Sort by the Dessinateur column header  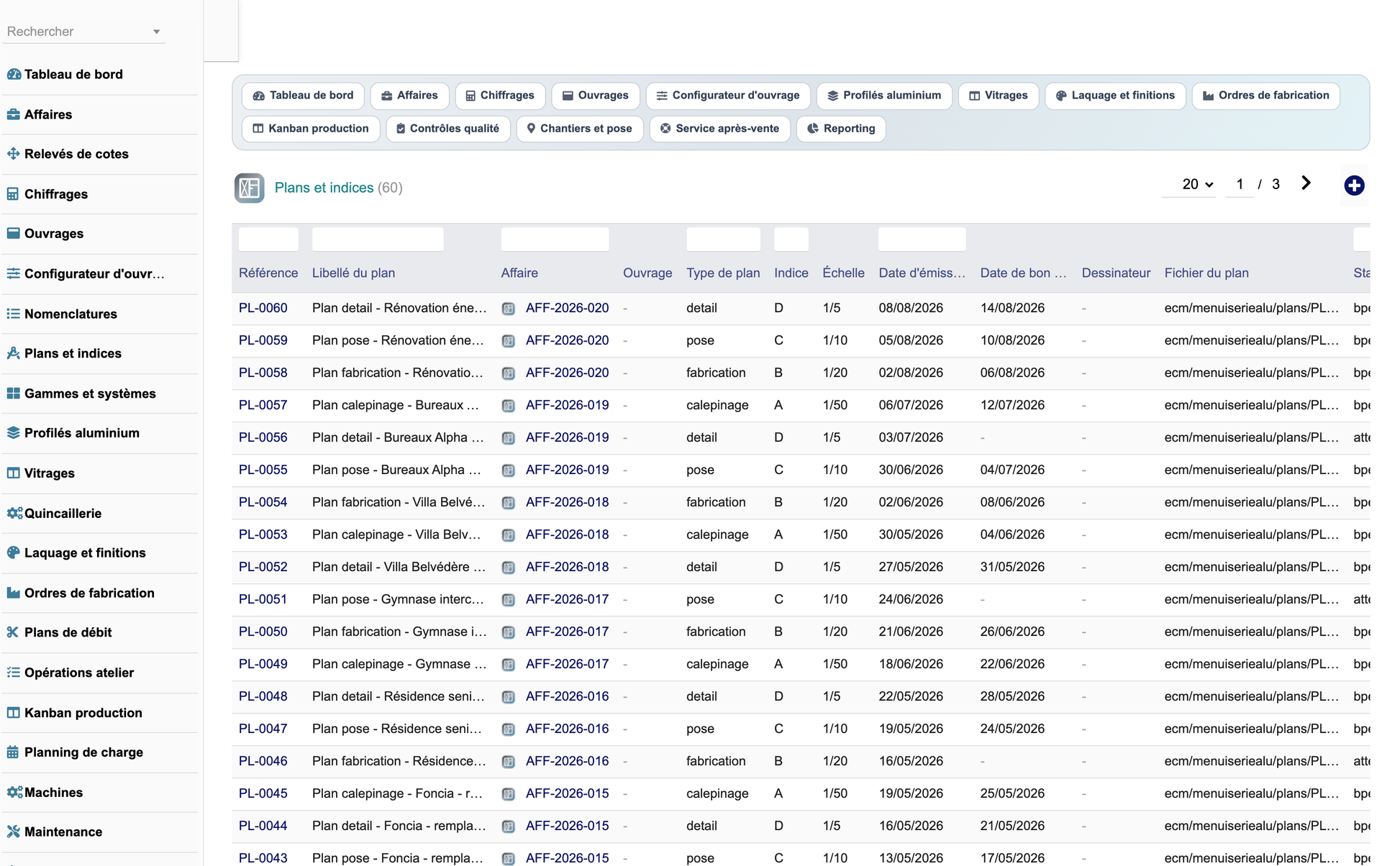[x=1116, y=273]
